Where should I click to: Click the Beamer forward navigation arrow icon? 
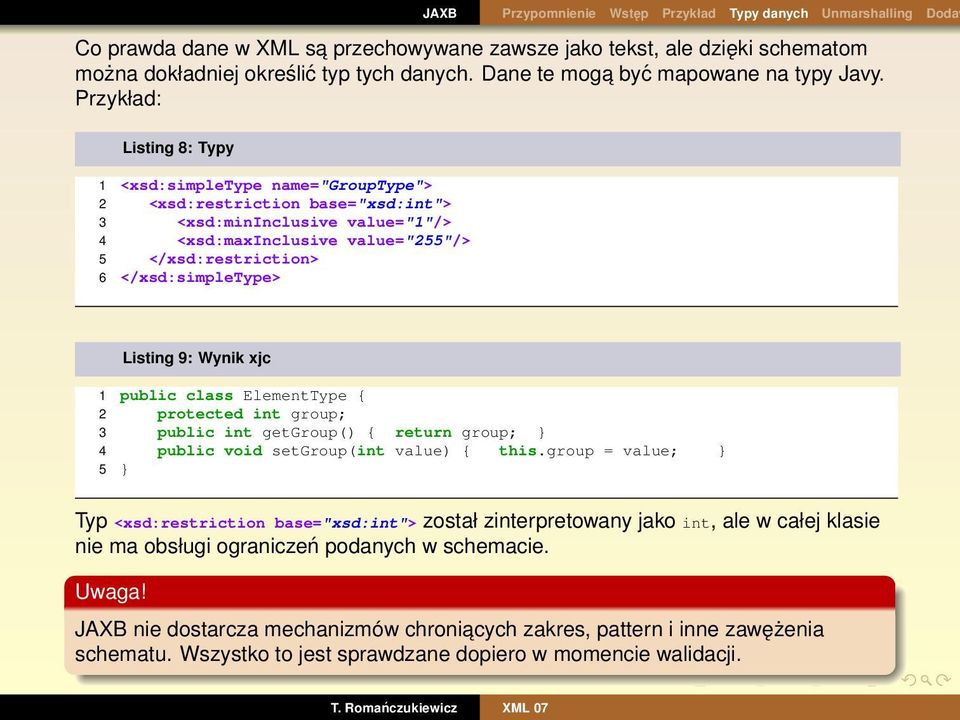(x=943, y=680)
